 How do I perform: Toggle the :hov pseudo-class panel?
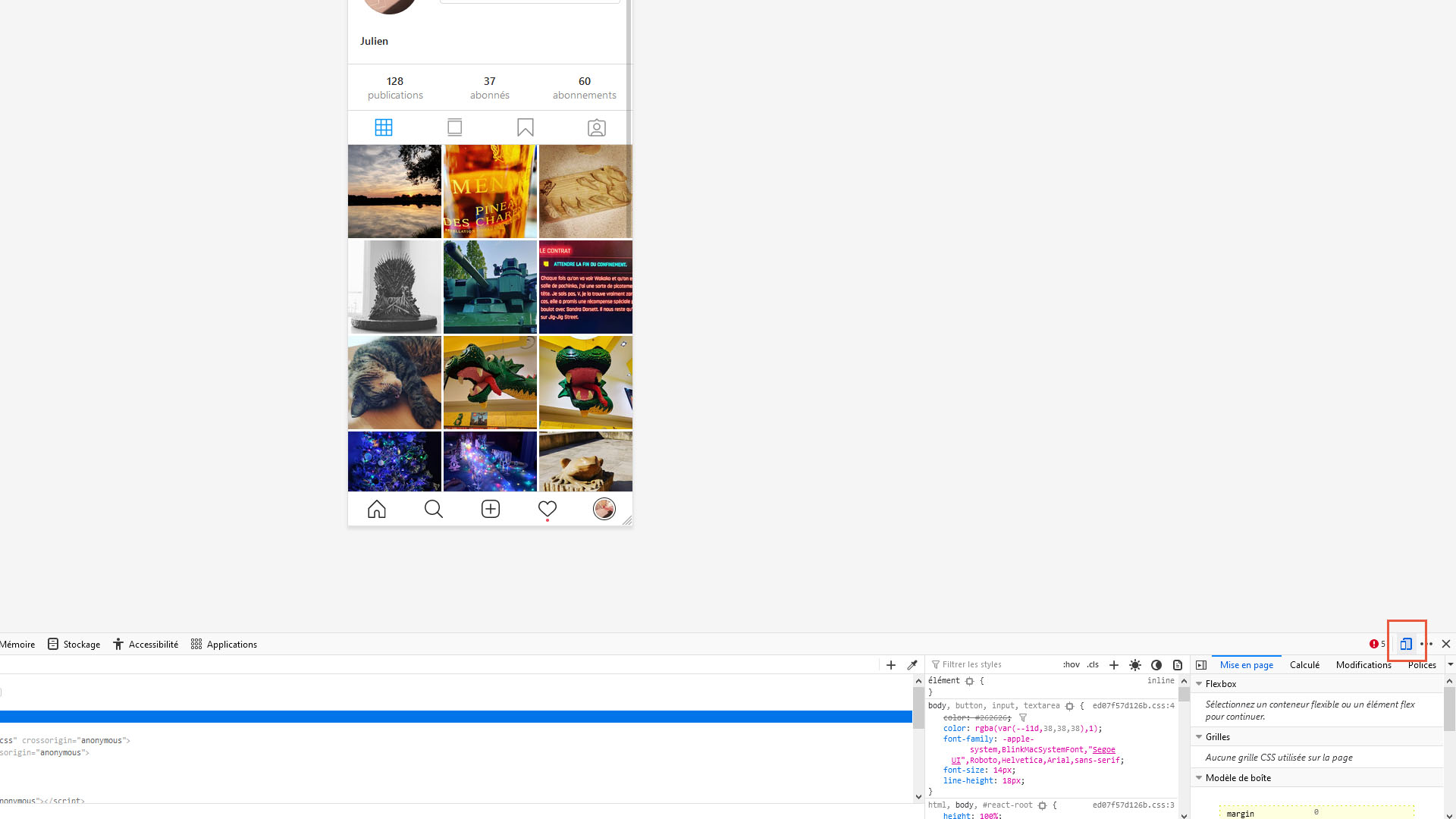point(1071,665)
